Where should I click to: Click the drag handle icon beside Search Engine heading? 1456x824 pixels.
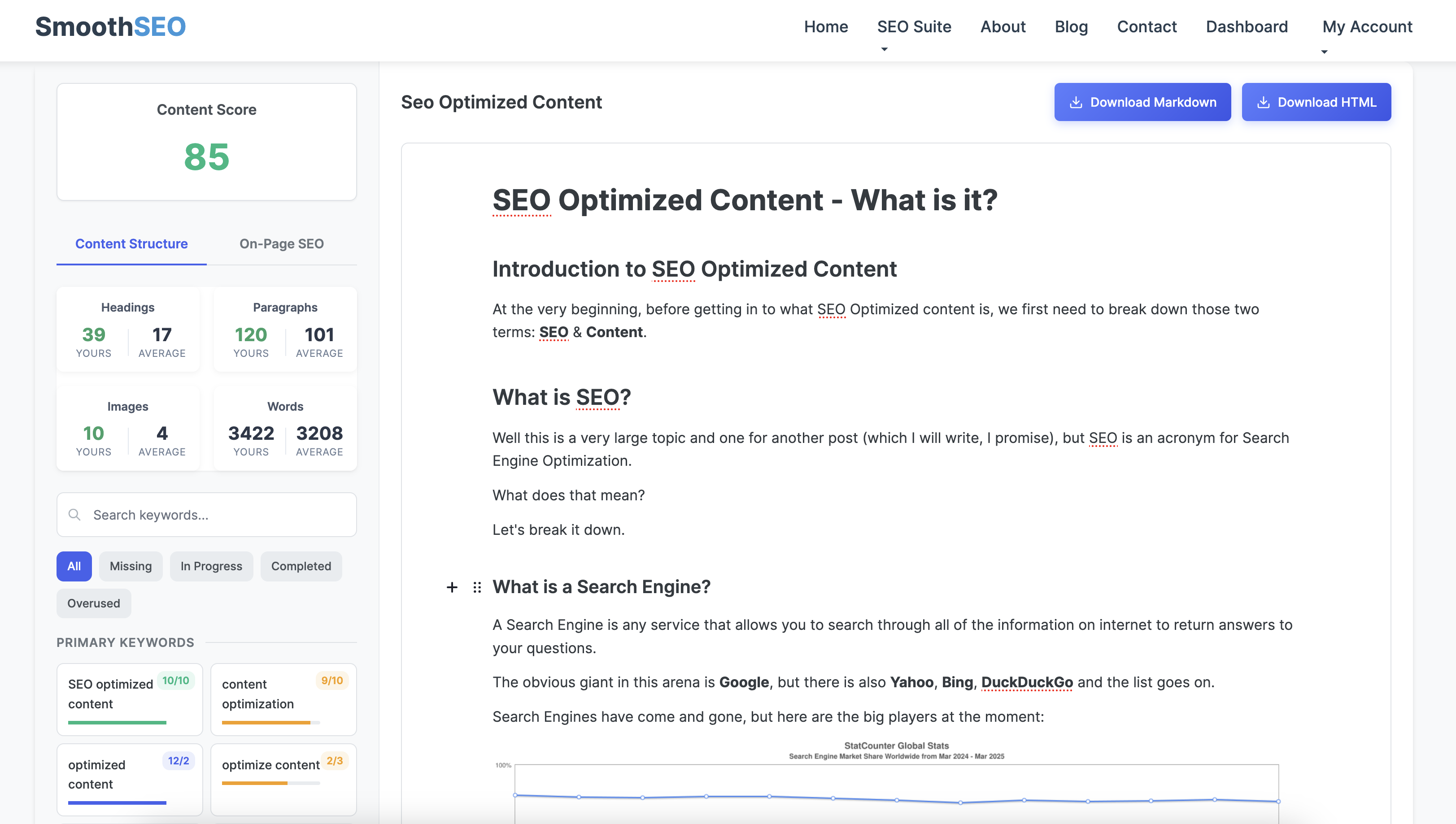(477, 587)
